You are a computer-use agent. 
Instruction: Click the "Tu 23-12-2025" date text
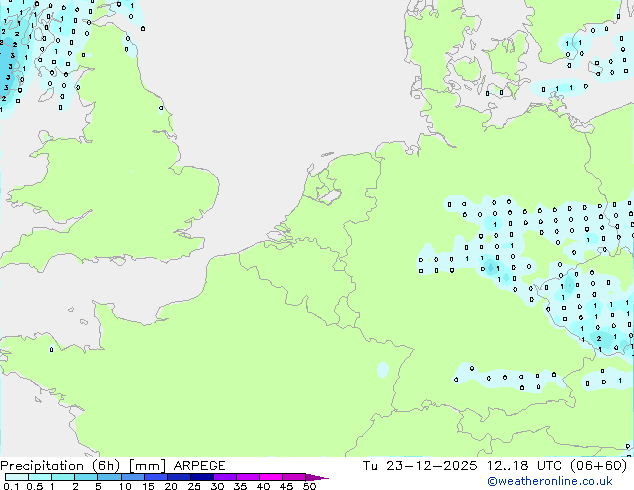point(420,466)
